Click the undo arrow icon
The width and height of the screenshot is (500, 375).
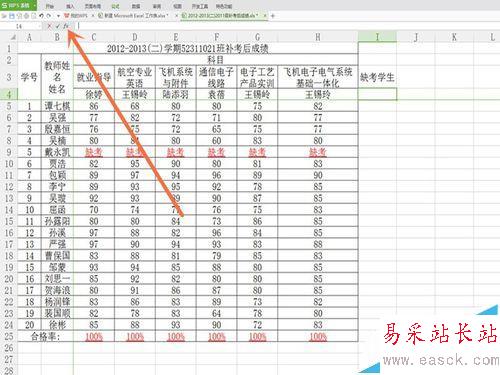41,16
